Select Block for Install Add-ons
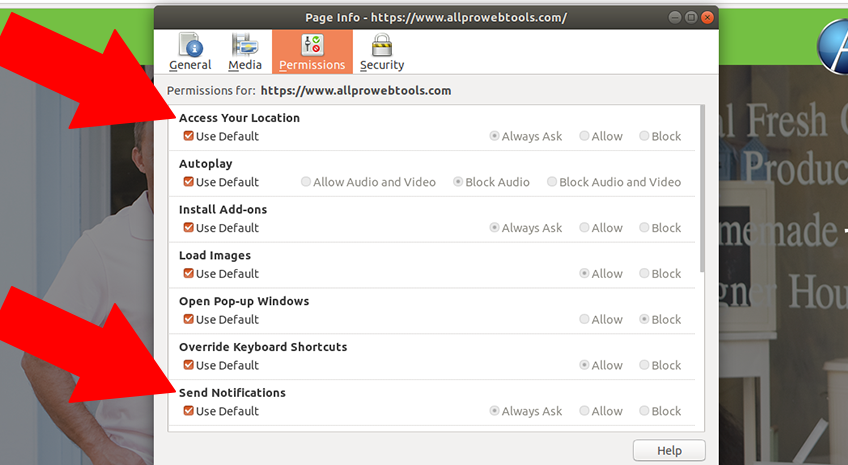This screenshot has width=848, height=465. click(x=644, y=228)
